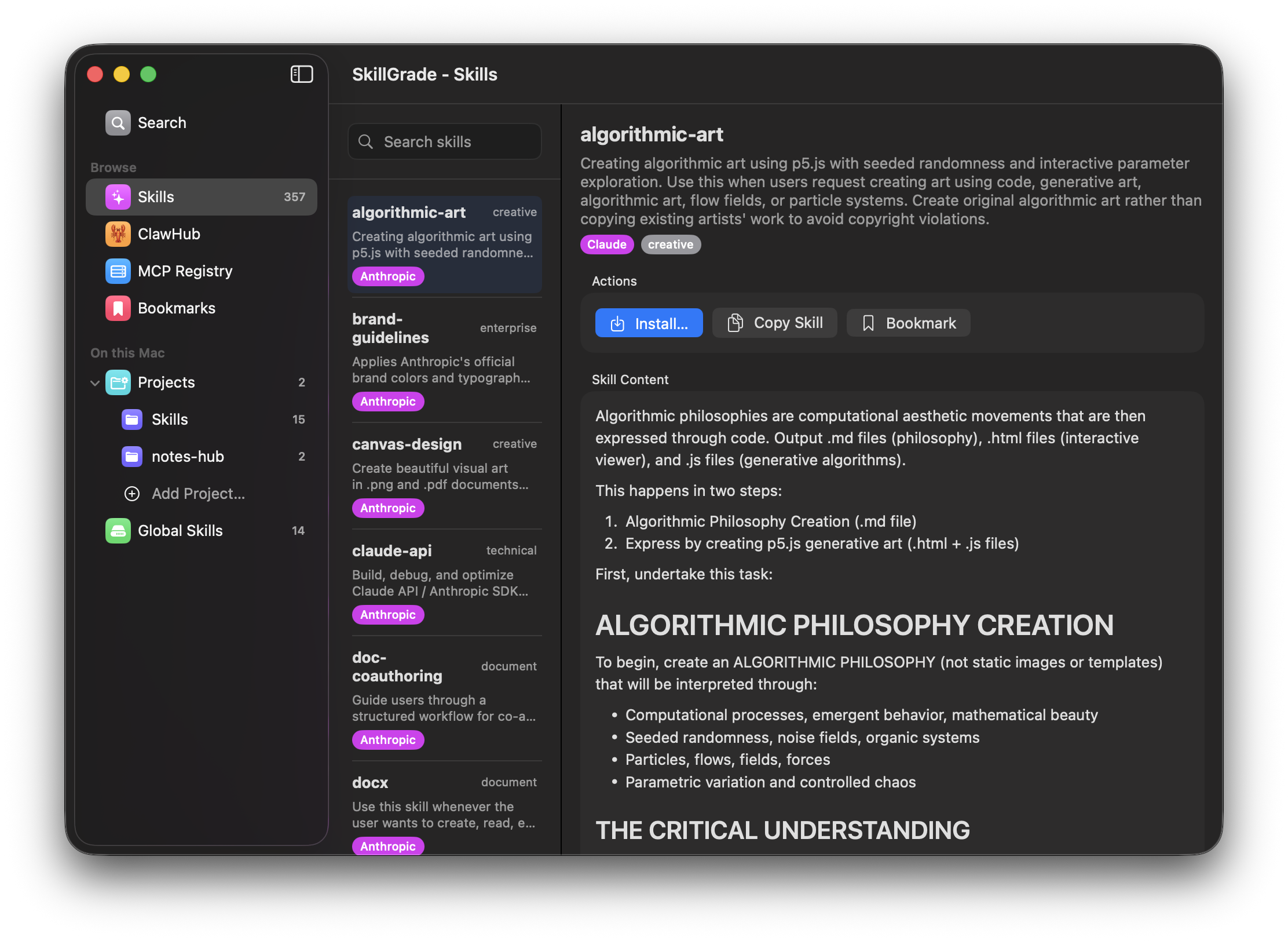Image resolution: width=1288 pixels, height=941 pixels.
Task: Click the creative tag beside Claude
Action: pyautogui.click(x=671, y=245)
